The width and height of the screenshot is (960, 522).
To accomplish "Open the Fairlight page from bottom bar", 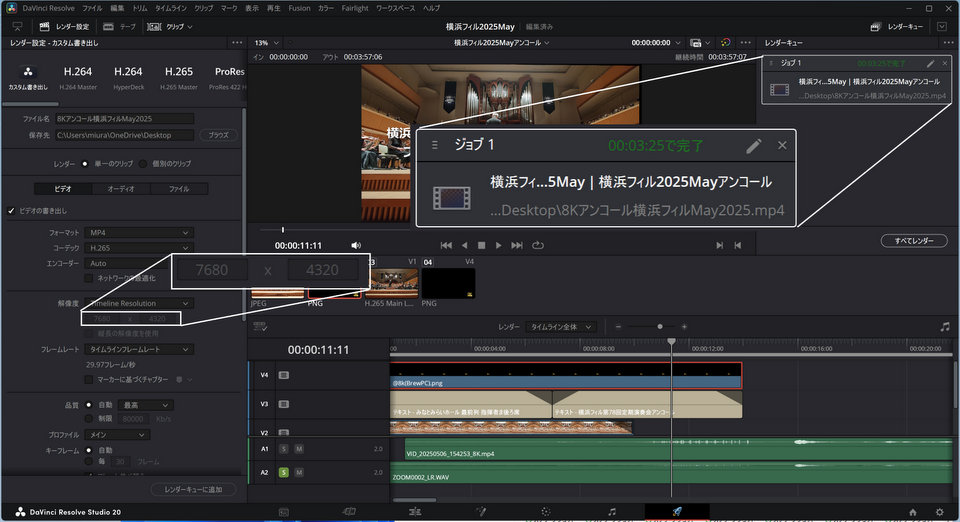I will click(x=612, y=511).
